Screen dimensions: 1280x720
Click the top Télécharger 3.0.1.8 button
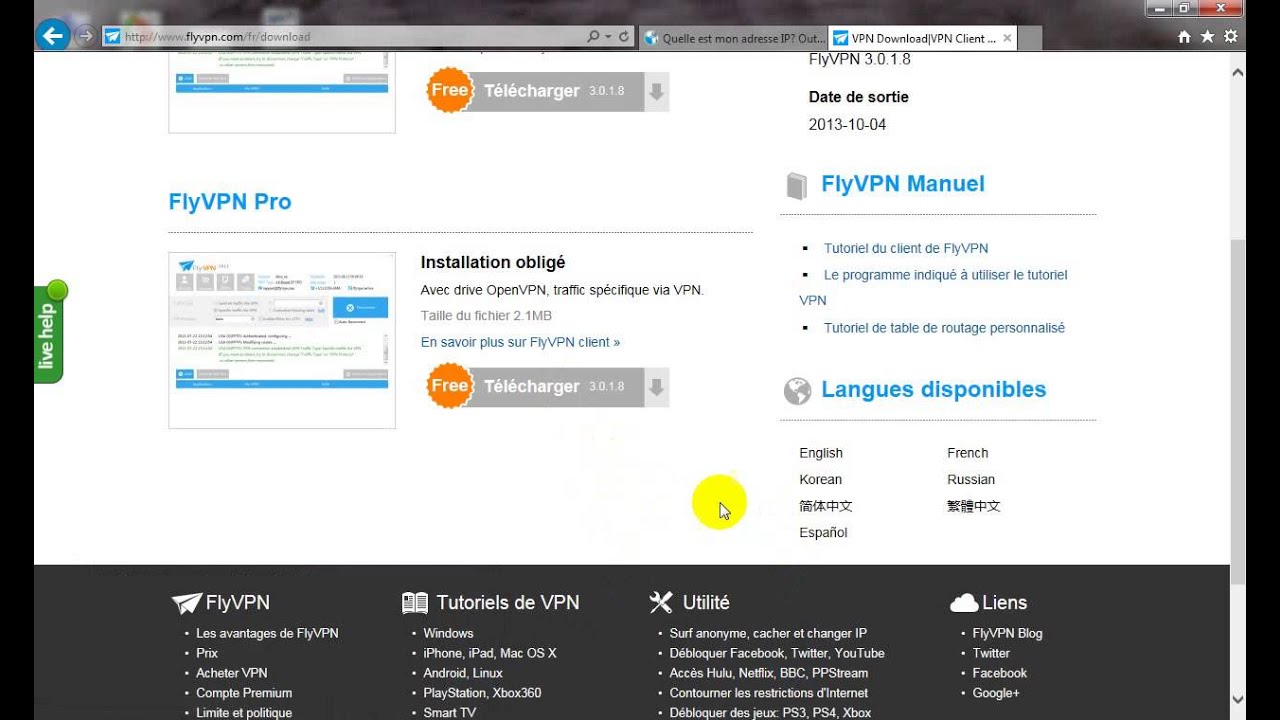pos(547,91)
